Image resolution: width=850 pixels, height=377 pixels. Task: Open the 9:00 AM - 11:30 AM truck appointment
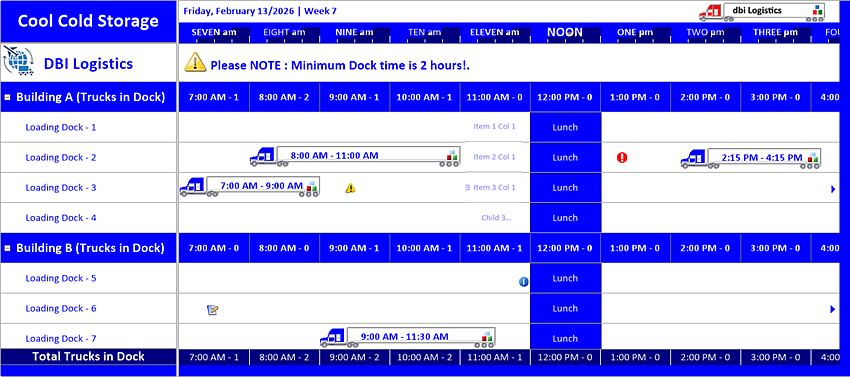pos(408,337)
